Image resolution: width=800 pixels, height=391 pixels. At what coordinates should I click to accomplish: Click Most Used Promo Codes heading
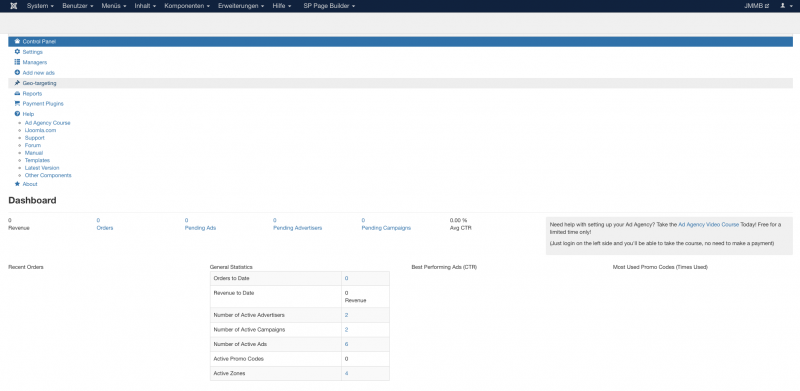[660, 267]
